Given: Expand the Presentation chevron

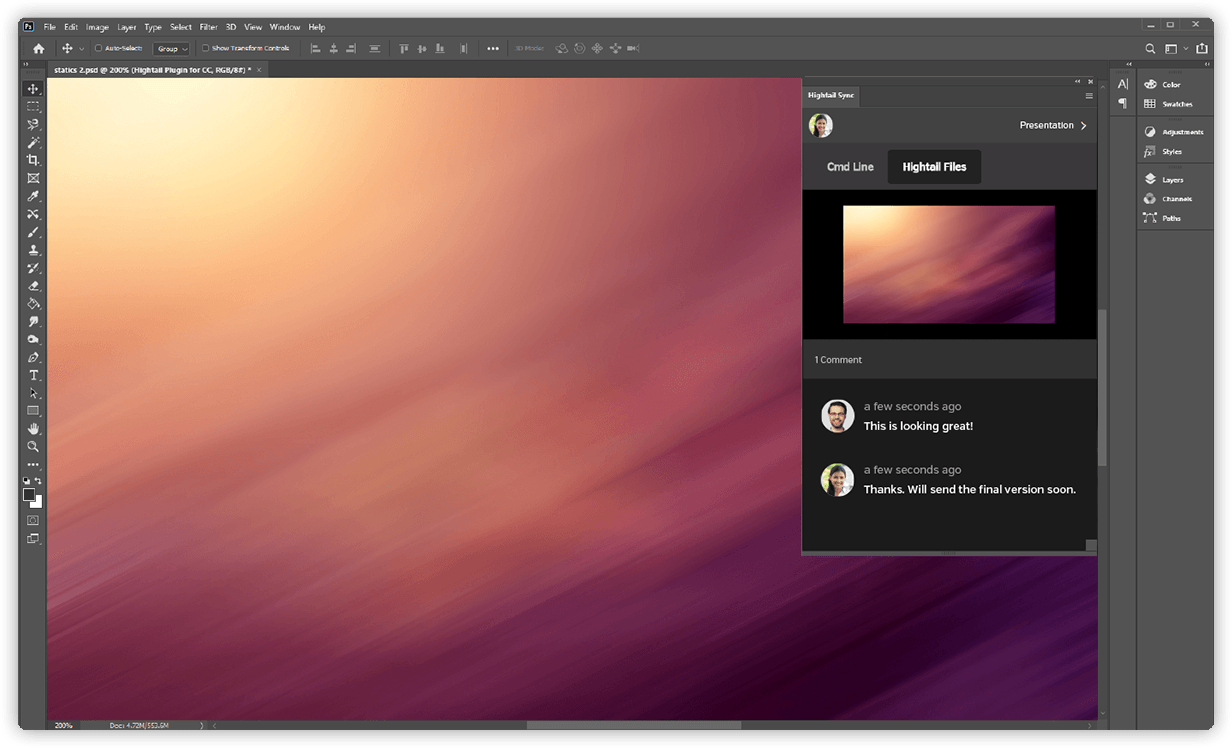Looking at the screenshot, I should point(1084,126).
